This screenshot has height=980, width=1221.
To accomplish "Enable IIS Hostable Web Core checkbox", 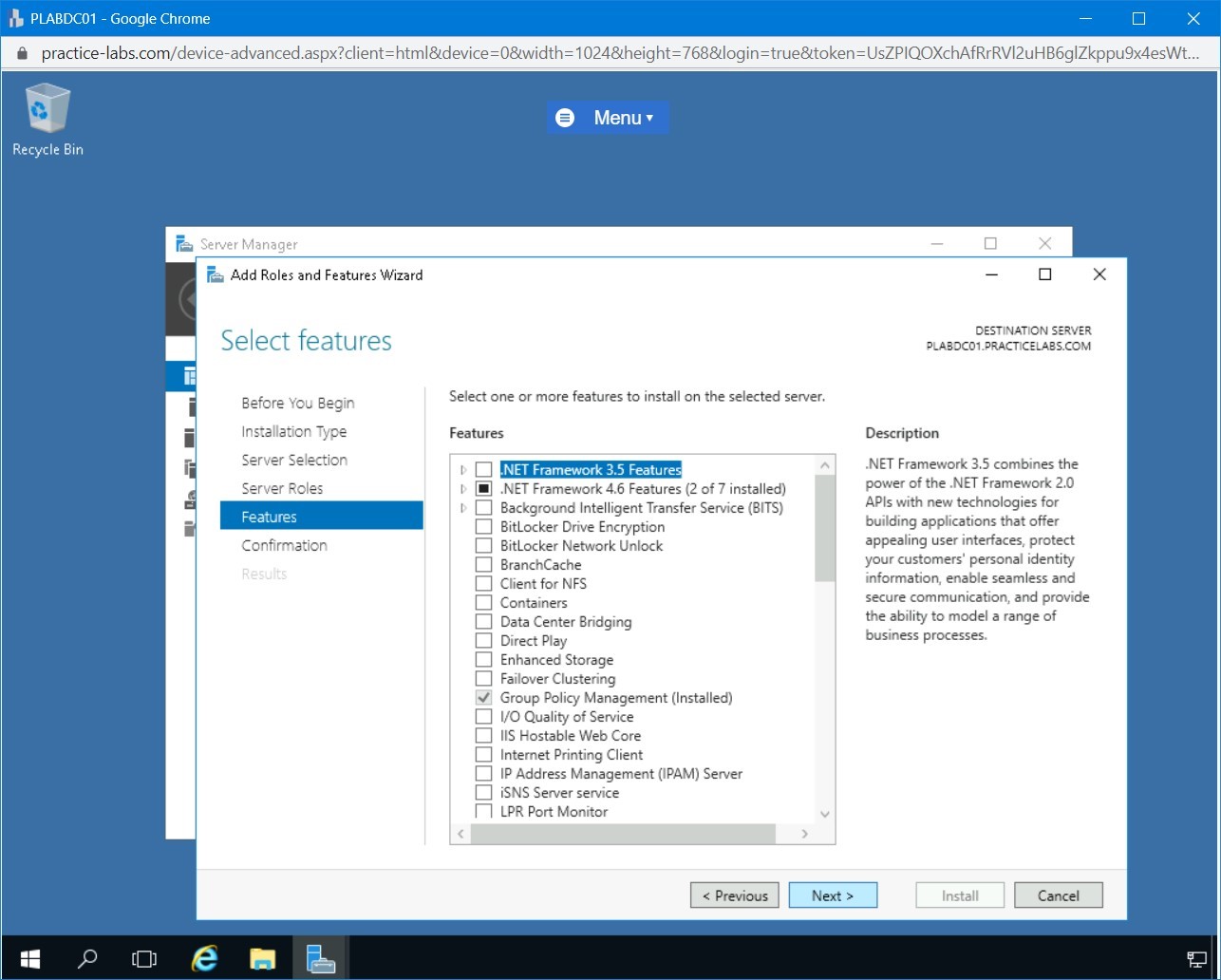I will tap(484, 736).
